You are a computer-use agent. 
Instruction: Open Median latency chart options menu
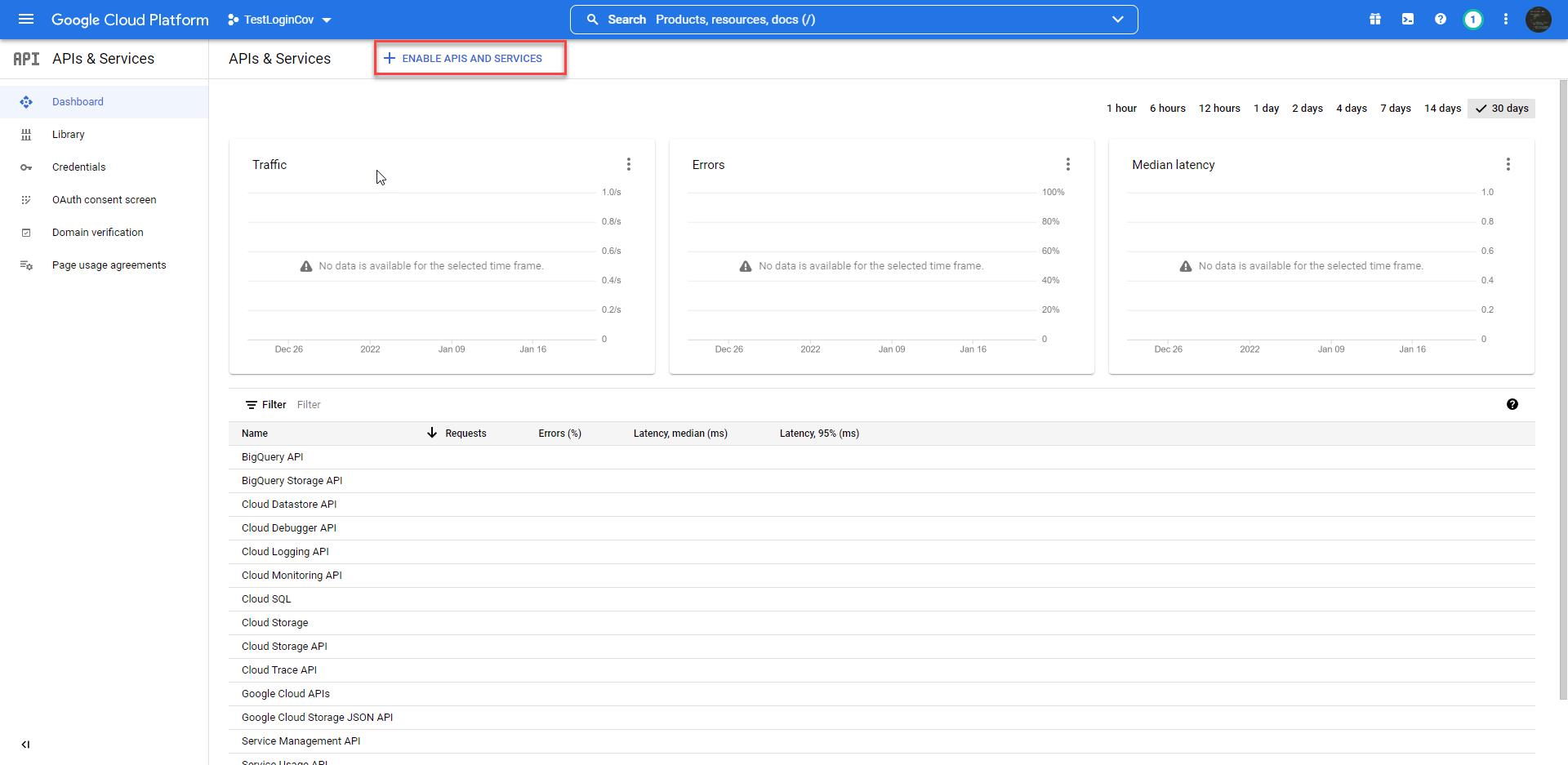(1508, 165)
